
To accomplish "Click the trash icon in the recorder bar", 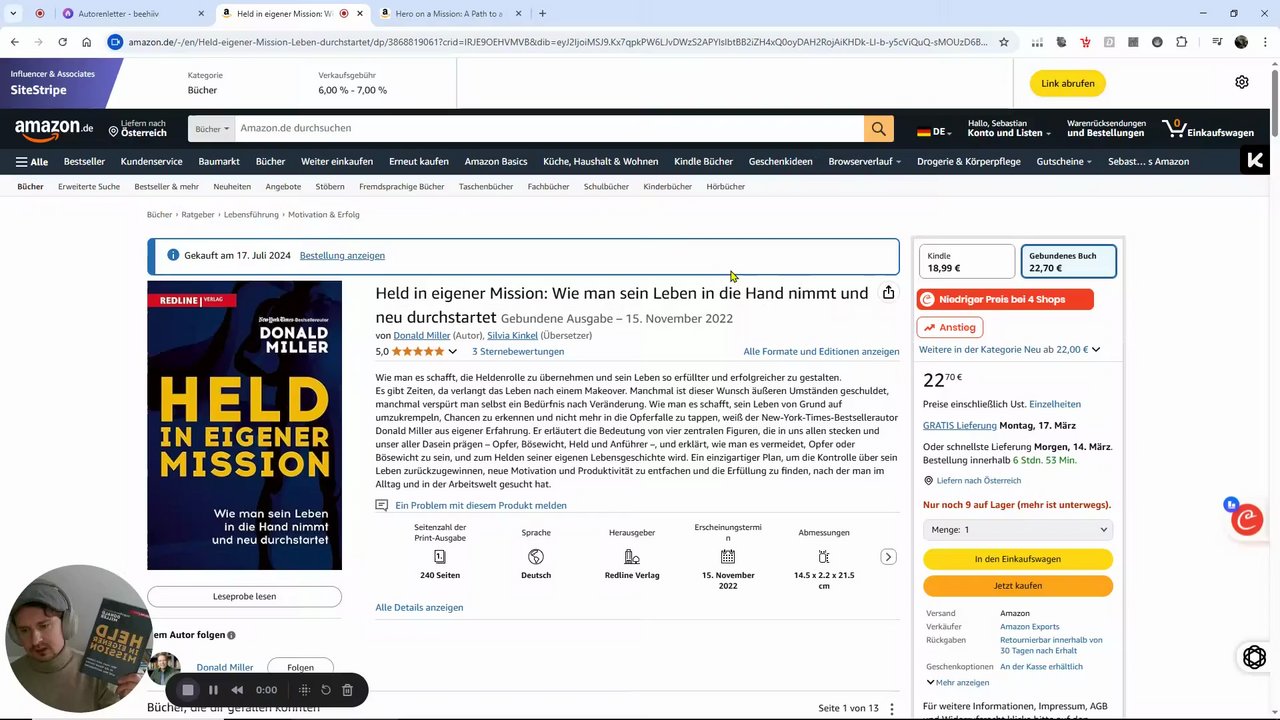I will coord(347,690).
